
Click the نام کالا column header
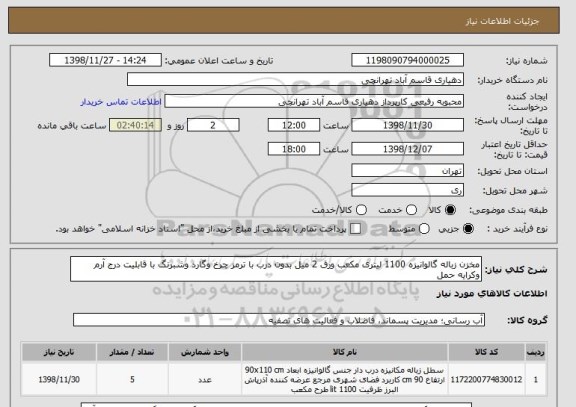[x=345, y=352]
